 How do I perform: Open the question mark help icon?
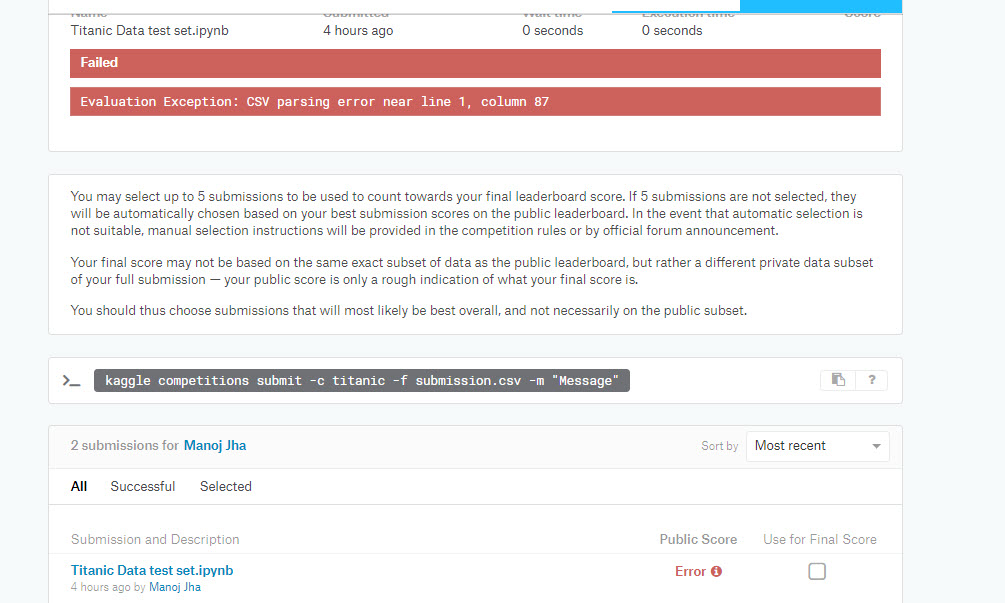(x=871, y=380)
